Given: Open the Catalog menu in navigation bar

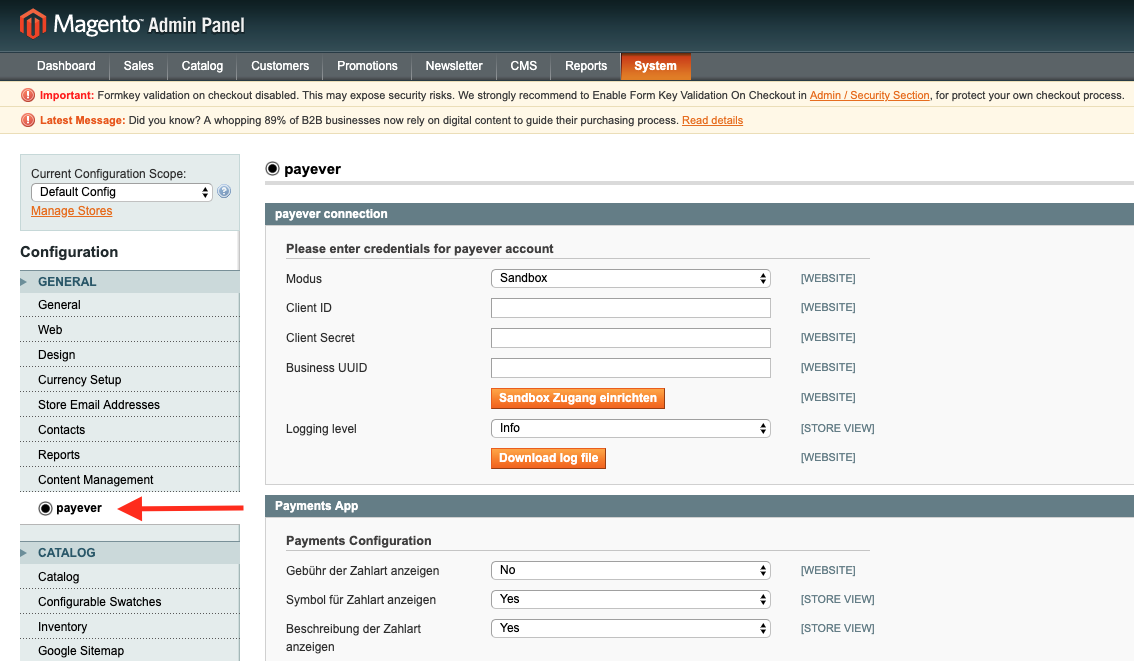Looking at the screenshot, I should 202,66.
